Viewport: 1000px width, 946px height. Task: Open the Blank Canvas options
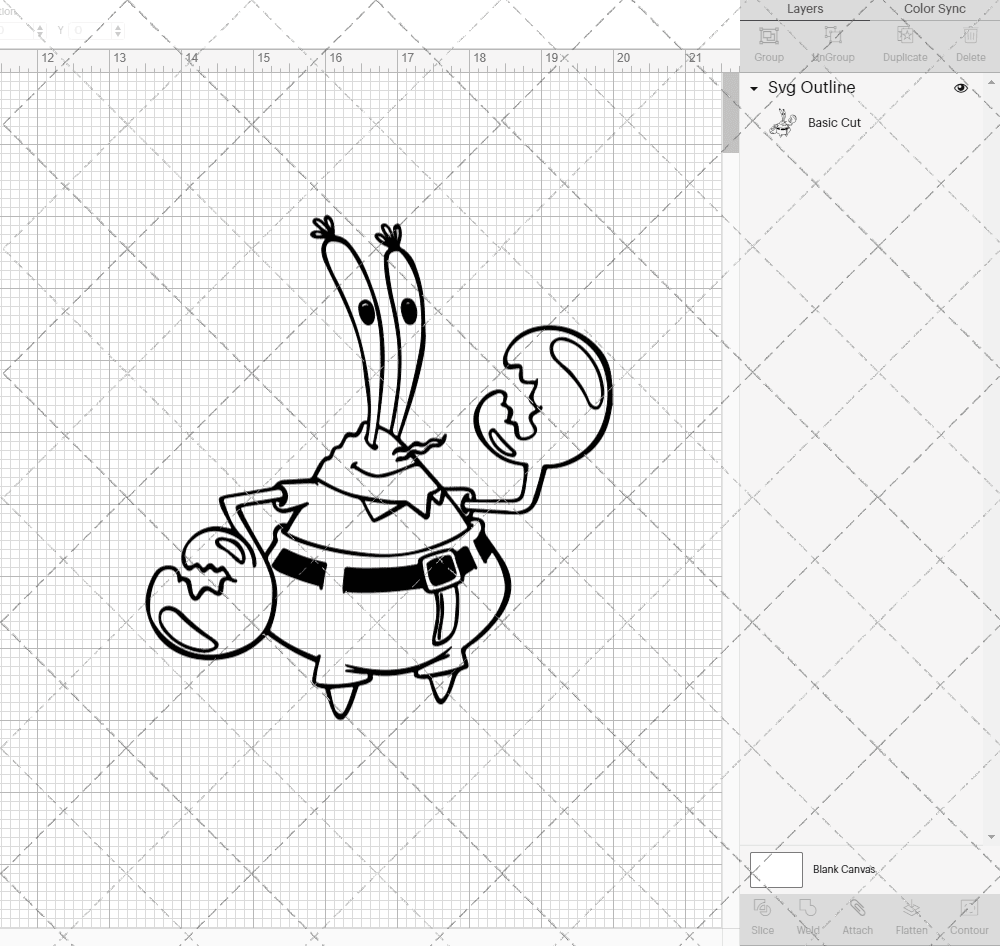tap(843, 869)
